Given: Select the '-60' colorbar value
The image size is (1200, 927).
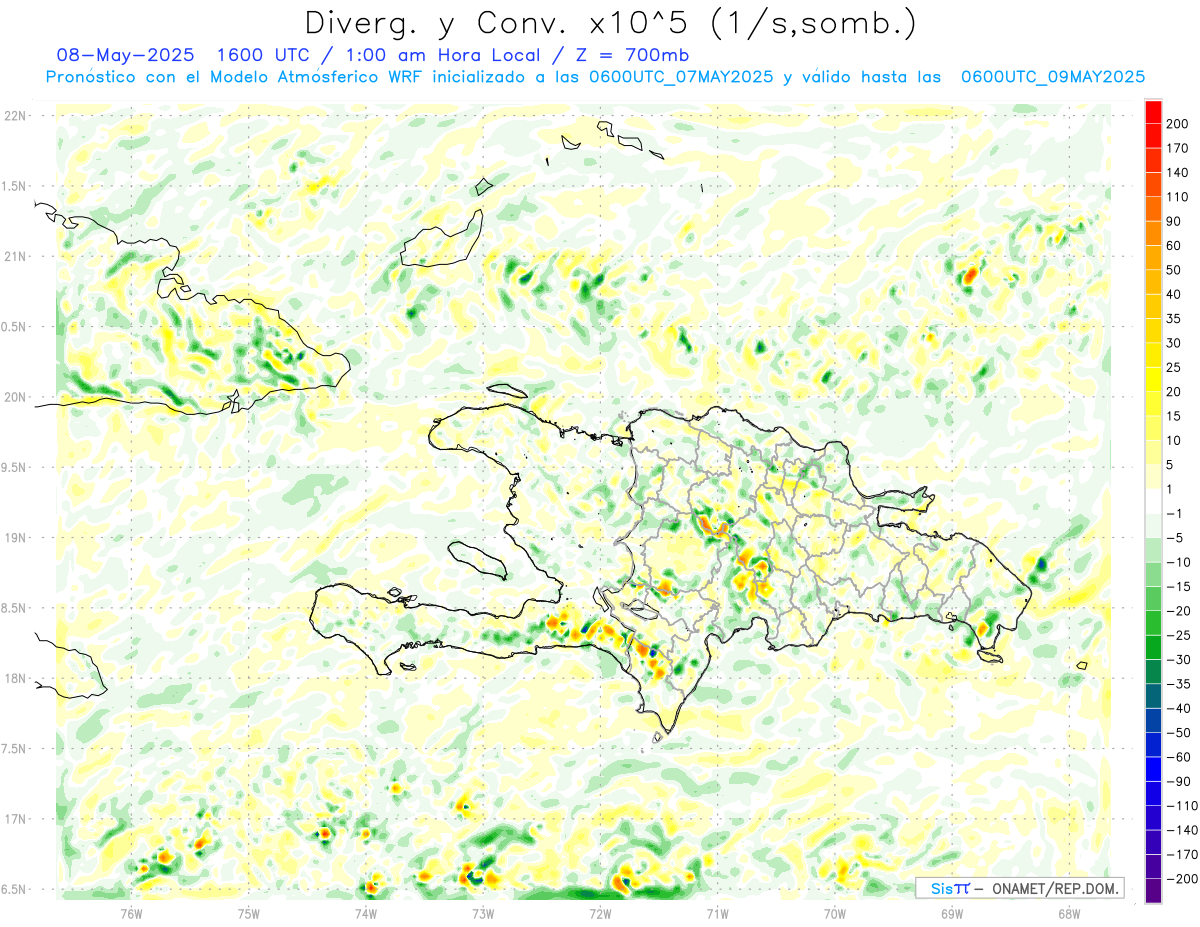Looking at the screenshot, I should coord(1177,757).
